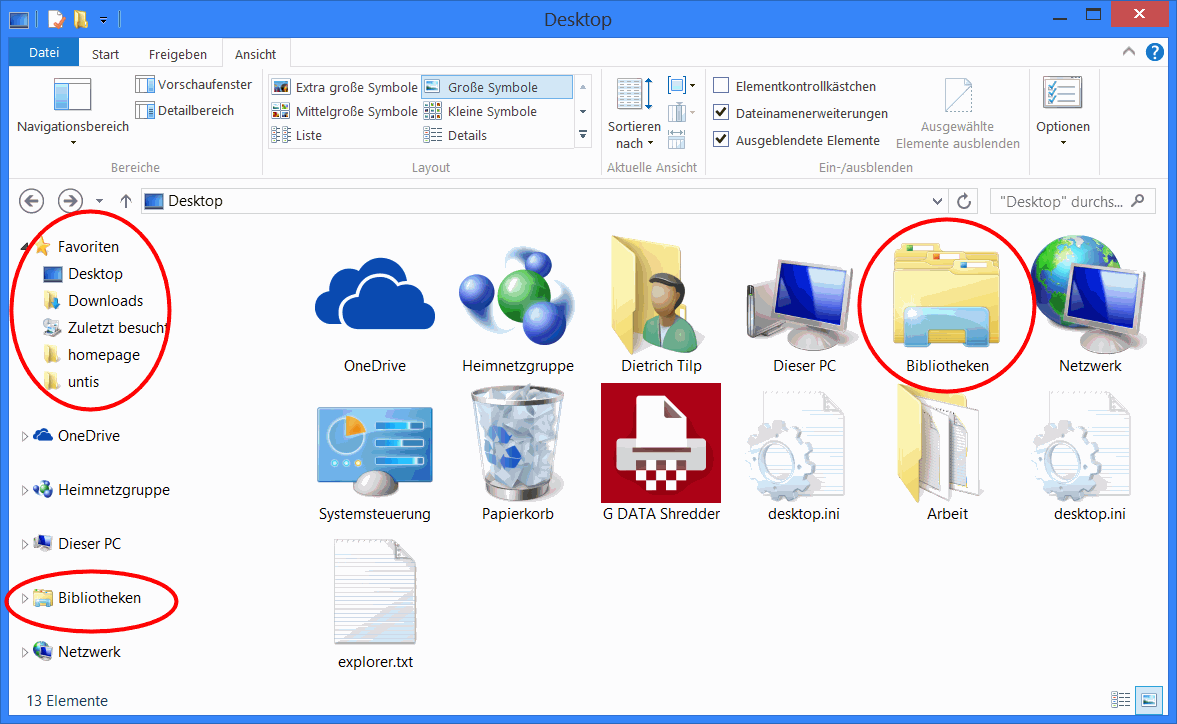Switch to the Start ribbon tab
Viewport: 1177px width, 724px height.
tap(105, 55)
